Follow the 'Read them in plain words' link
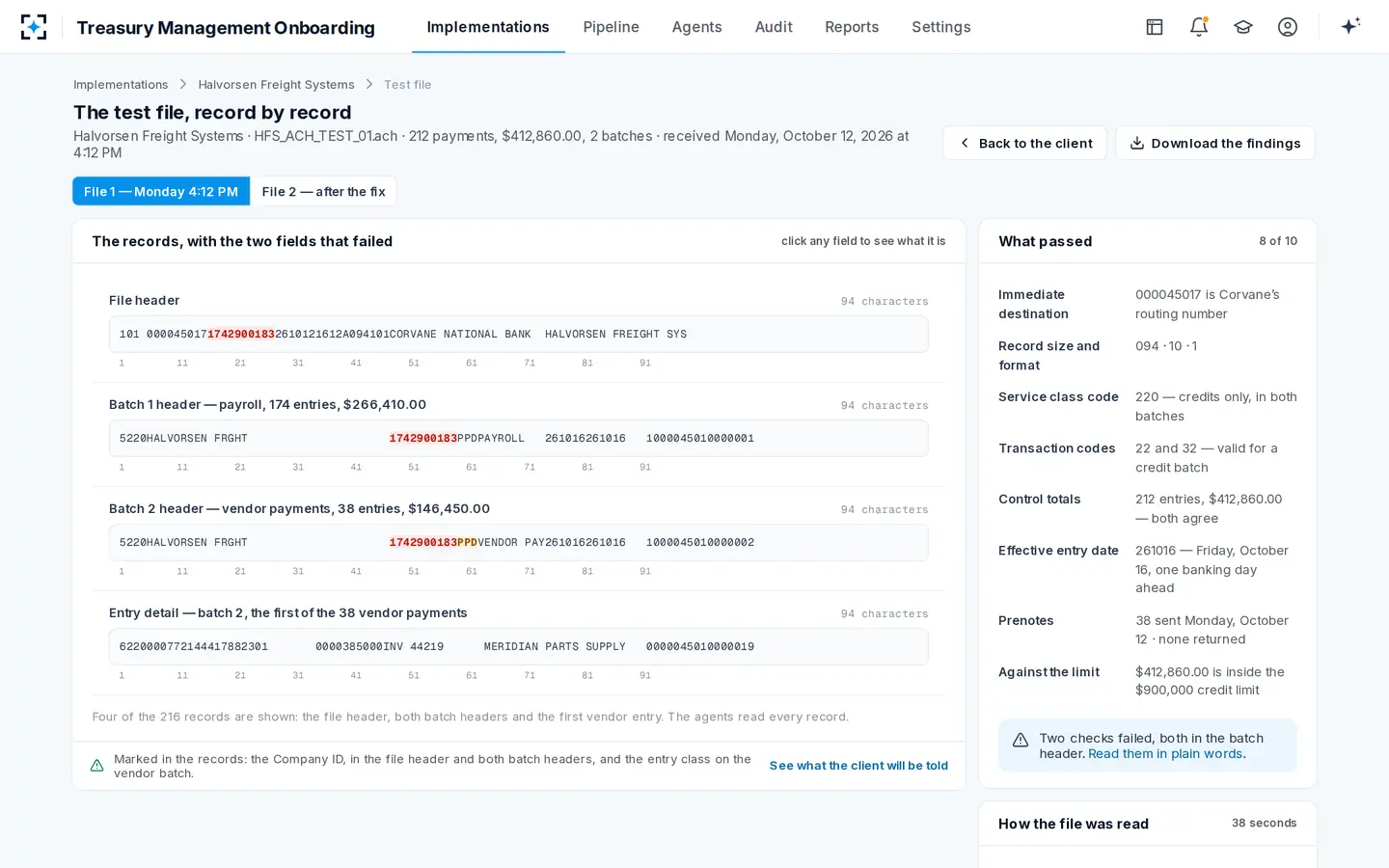This screenshot has width=1389, height=868. [1165, 754]
